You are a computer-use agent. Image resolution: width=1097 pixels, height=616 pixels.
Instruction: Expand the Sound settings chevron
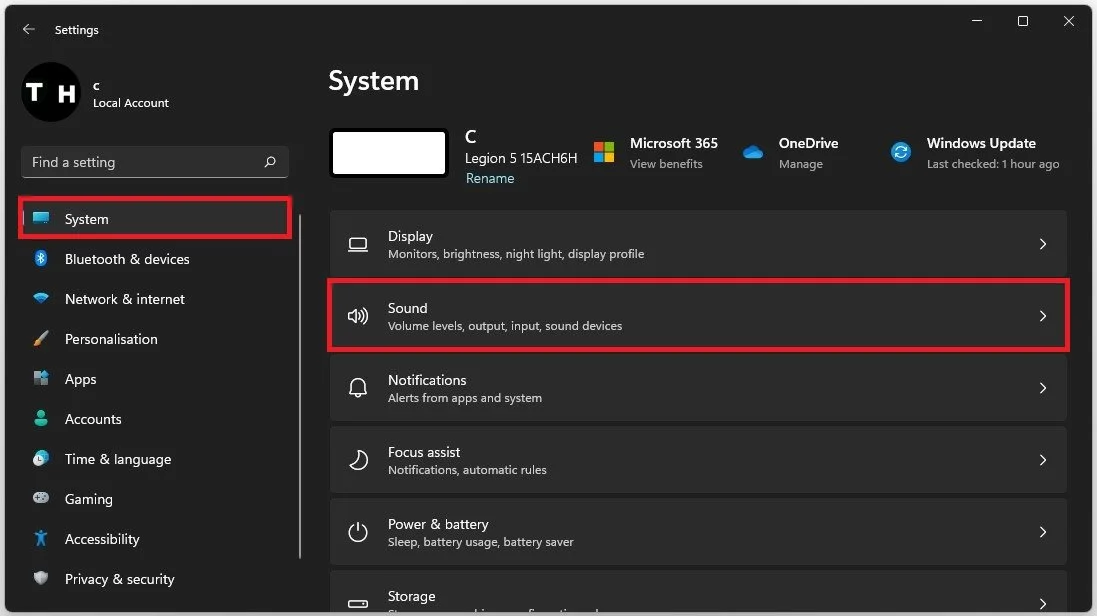click(x=1043, y=316)
